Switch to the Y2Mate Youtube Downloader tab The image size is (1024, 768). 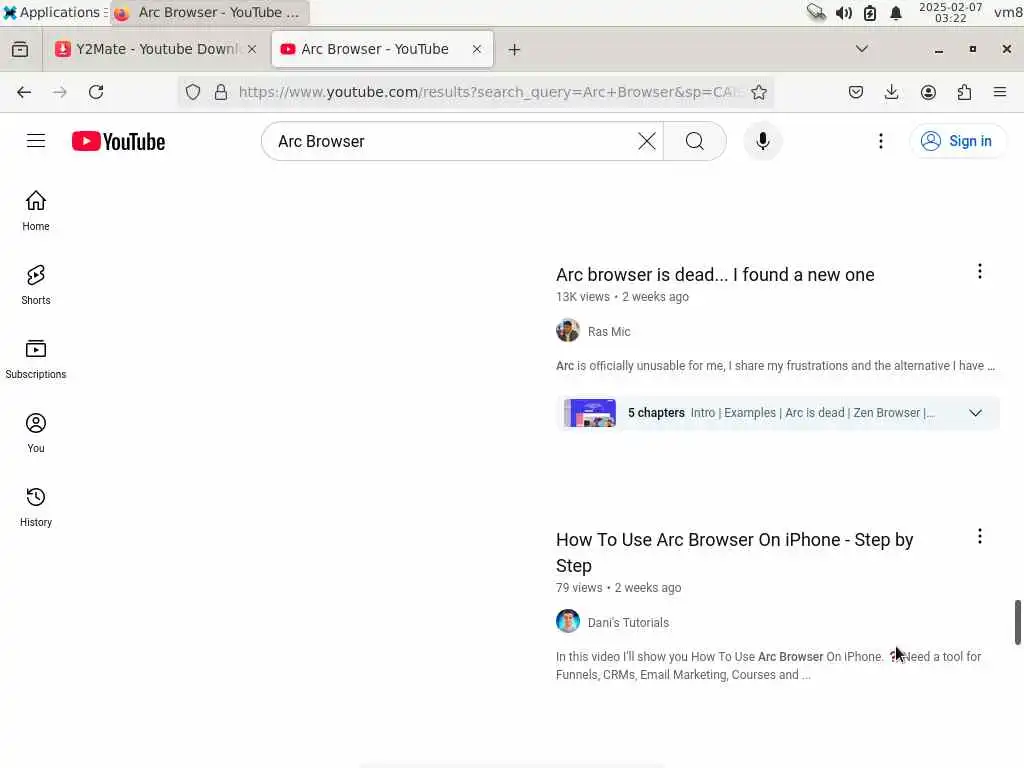tap(155, 50)
